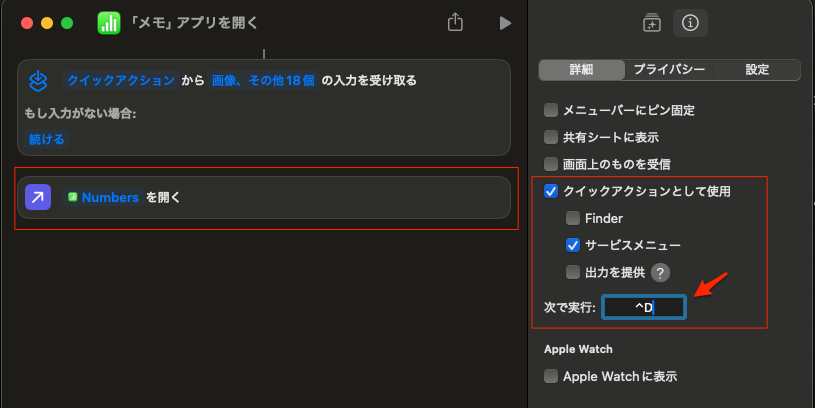Enable receive what's on screen checkbox
The height and width of the screenshot is (408, 815).
(551, 164)
